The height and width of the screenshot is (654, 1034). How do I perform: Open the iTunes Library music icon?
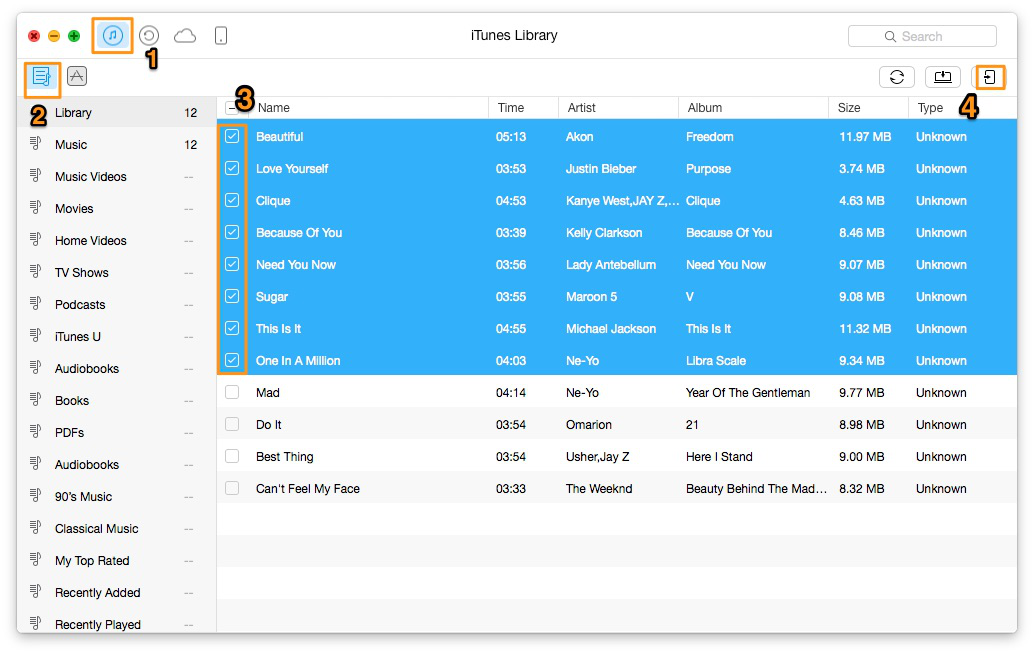[x=113, y=35]
